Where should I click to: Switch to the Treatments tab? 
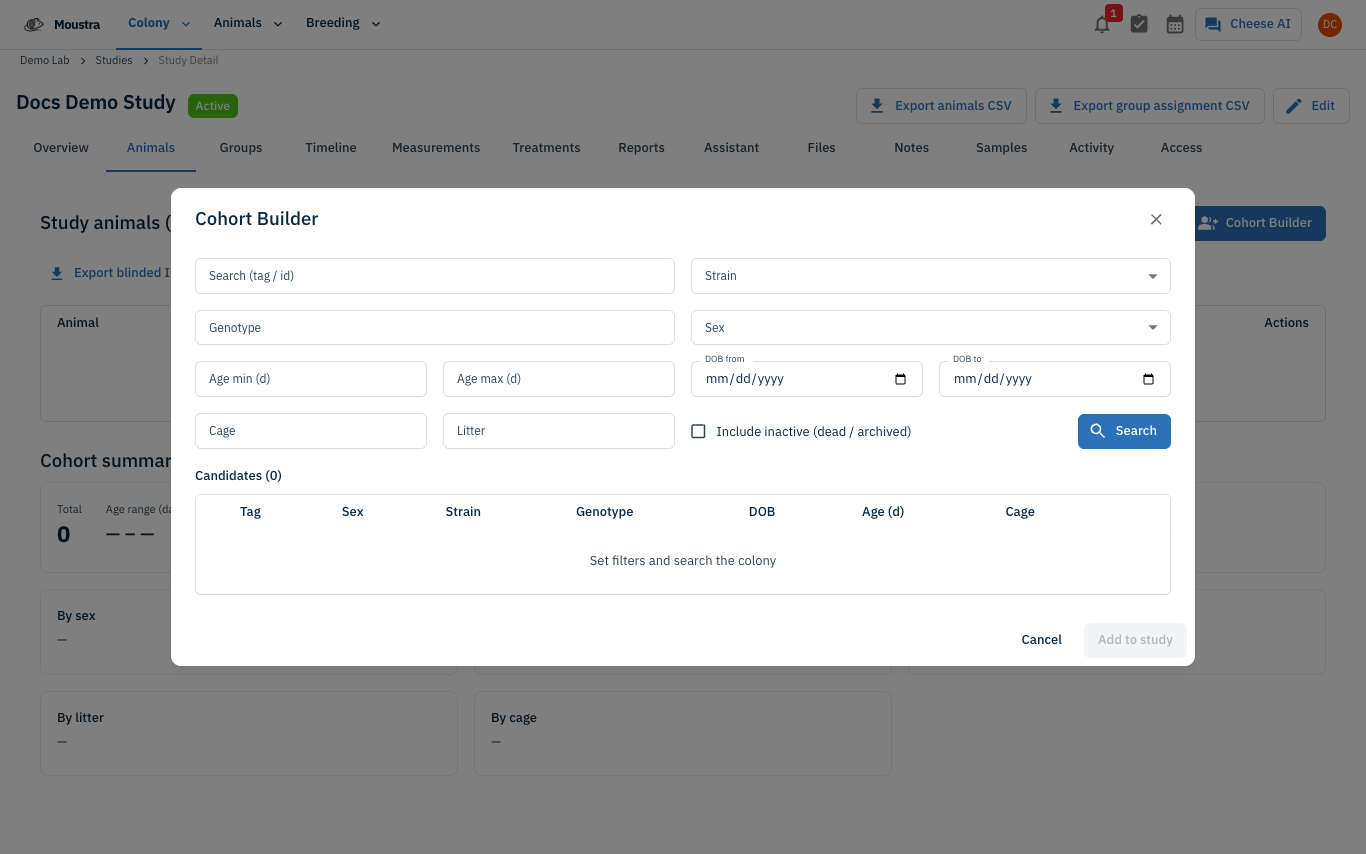point(546,148)
